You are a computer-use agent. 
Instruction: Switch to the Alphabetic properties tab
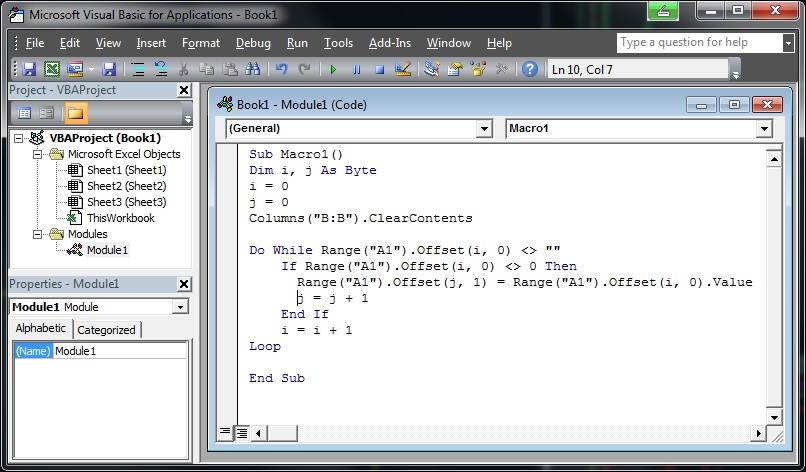click(x=41, y=328)
